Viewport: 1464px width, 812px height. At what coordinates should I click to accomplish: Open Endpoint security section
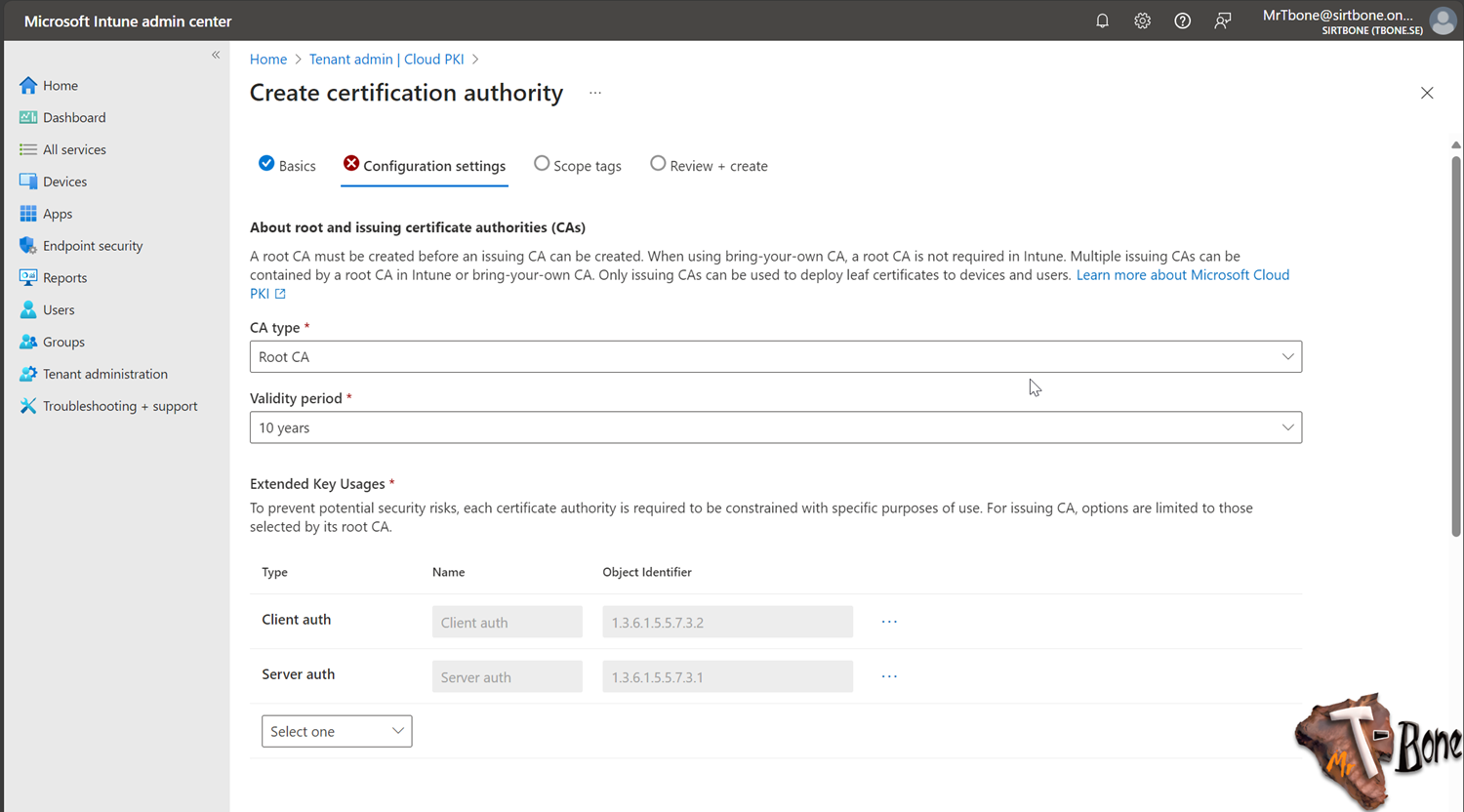[93, 245]
